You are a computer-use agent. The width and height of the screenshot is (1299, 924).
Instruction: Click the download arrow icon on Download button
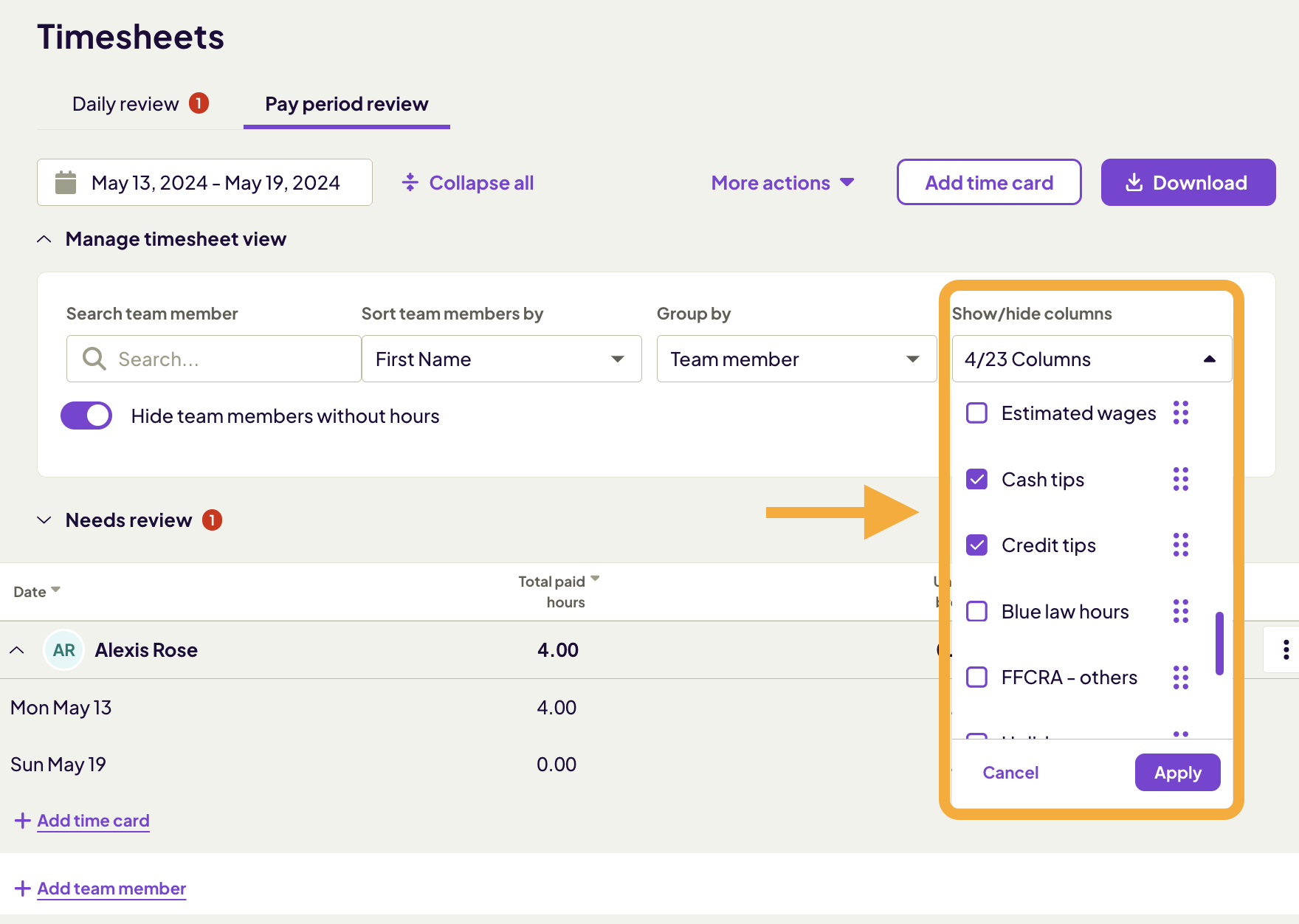pos(1134,182)
